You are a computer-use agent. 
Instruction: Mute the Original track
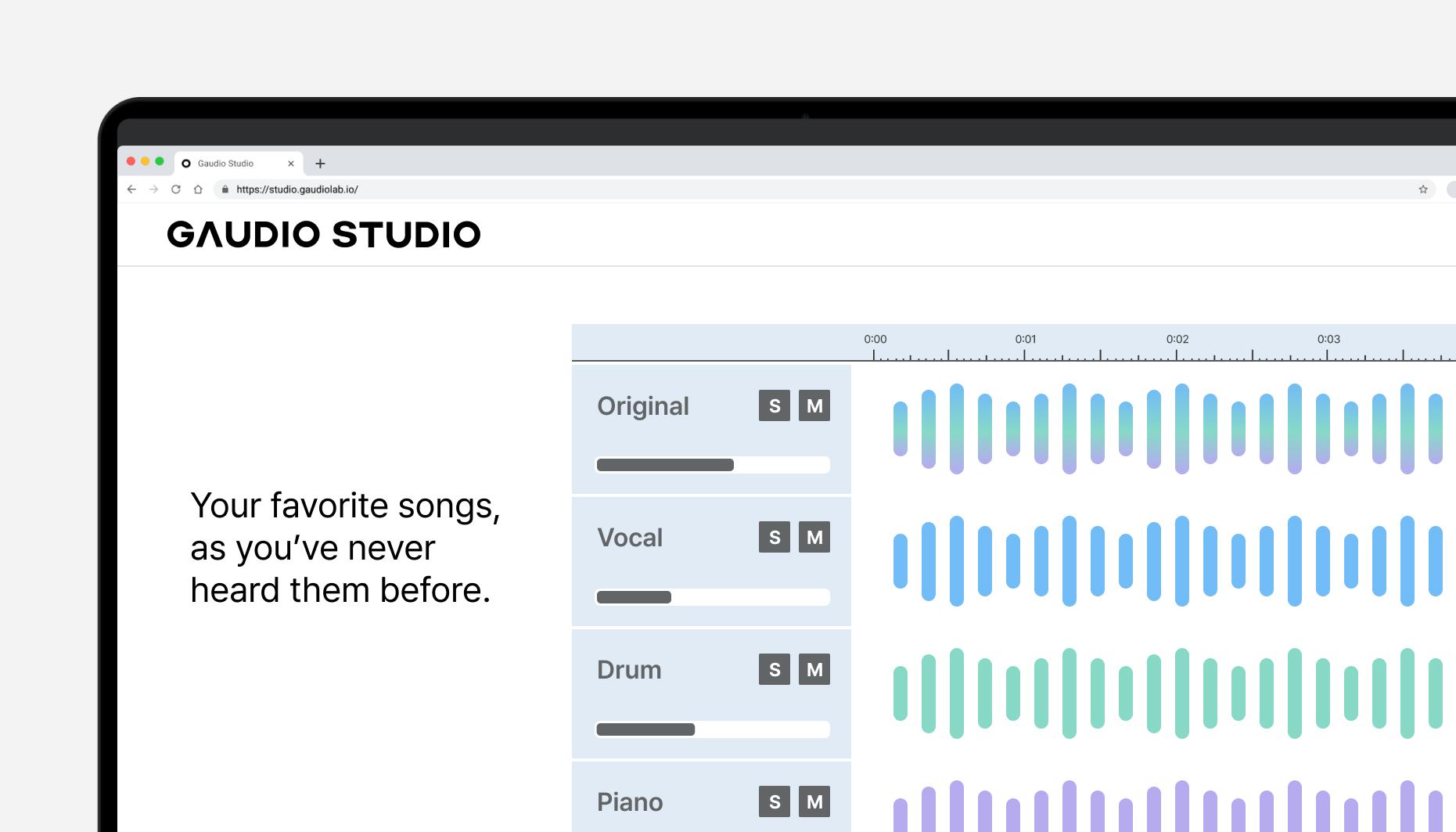tap(814, 405)
